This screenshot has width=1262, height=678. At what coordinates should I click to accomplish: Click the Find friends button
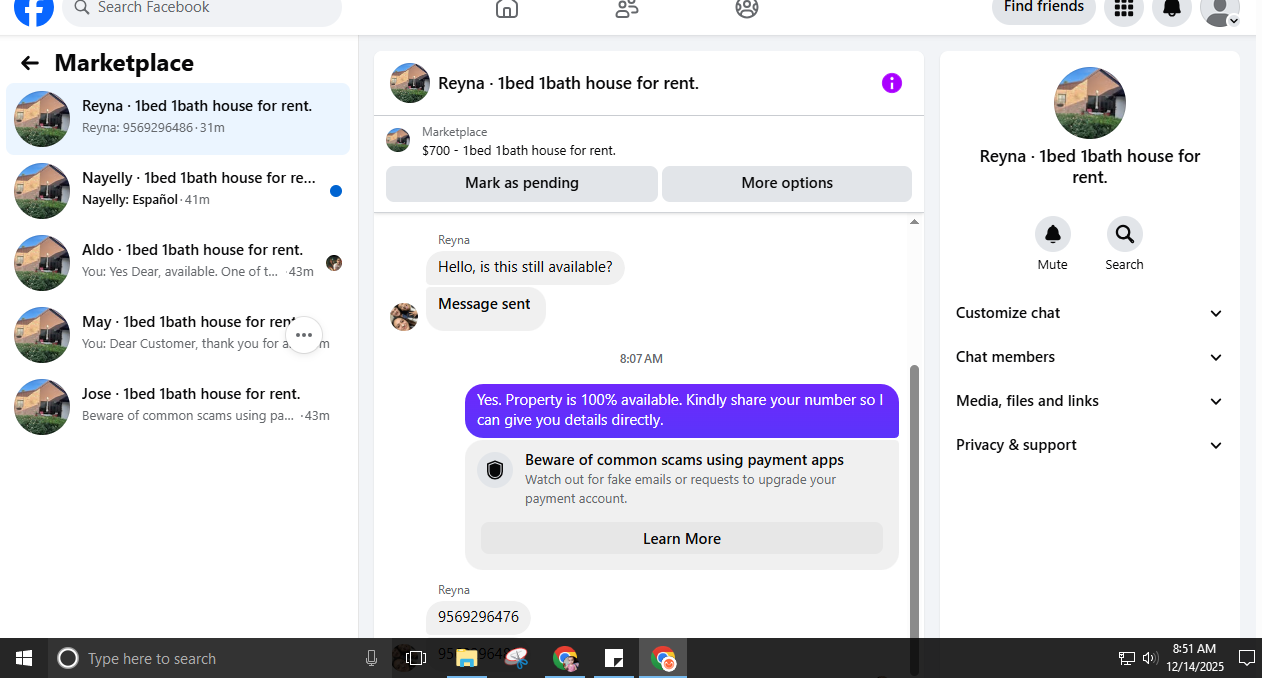coord(1044,8)
